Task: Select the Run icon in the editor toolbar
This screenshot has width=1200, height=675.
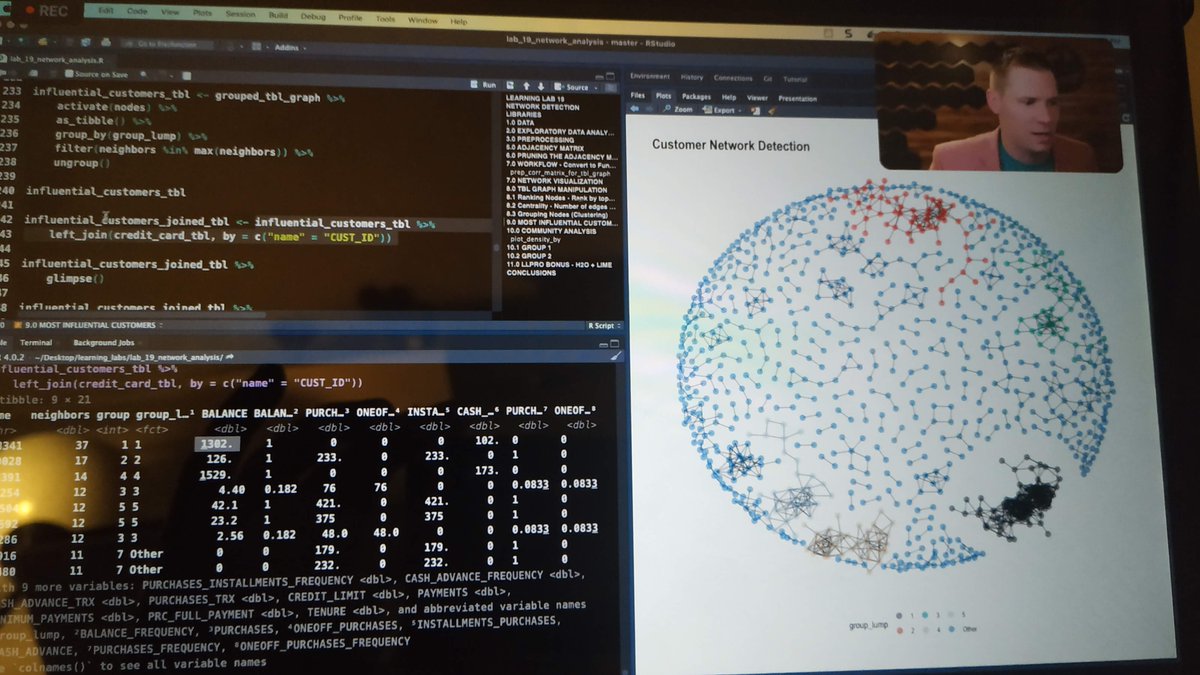Action: coord(476,85)
